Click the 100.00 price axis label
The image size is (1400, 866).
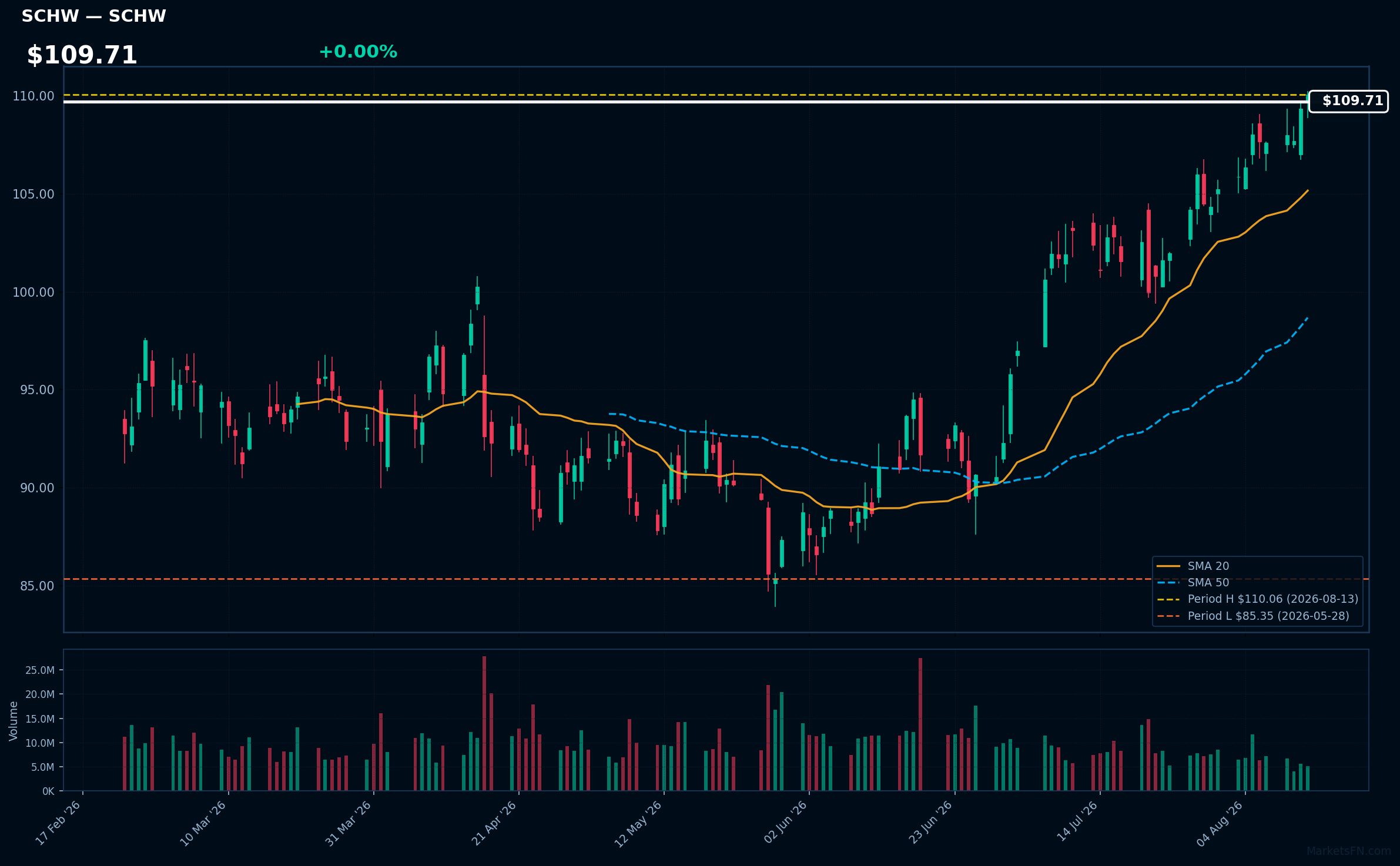coord(34,293)
